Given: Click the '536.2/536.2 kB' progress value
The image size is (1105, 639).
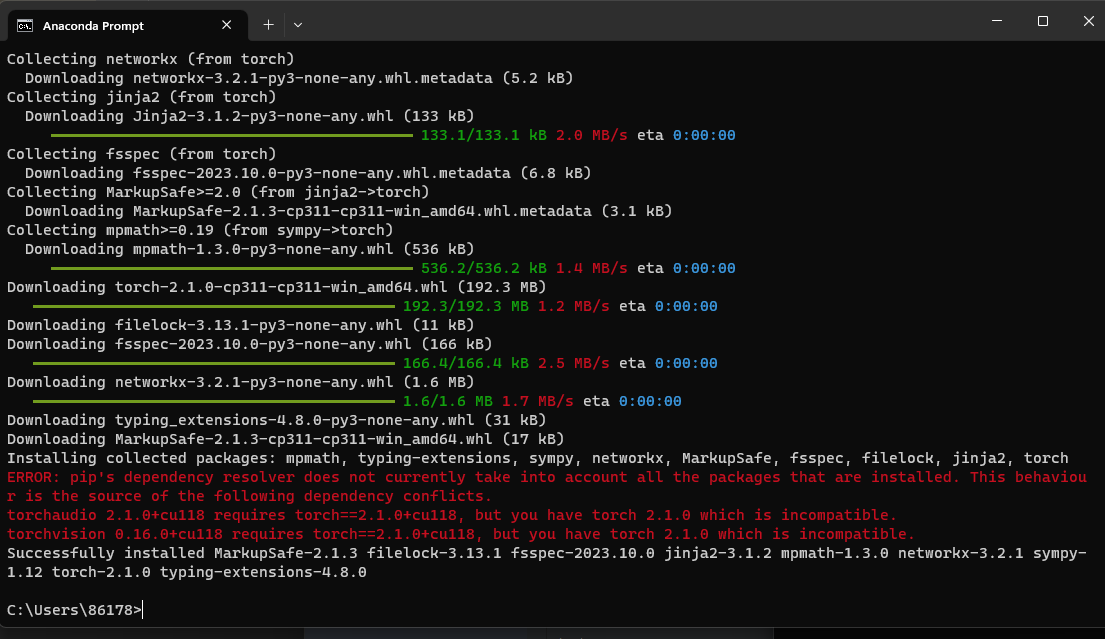Looking at the screenshot, I should click(x=483, y=268).
